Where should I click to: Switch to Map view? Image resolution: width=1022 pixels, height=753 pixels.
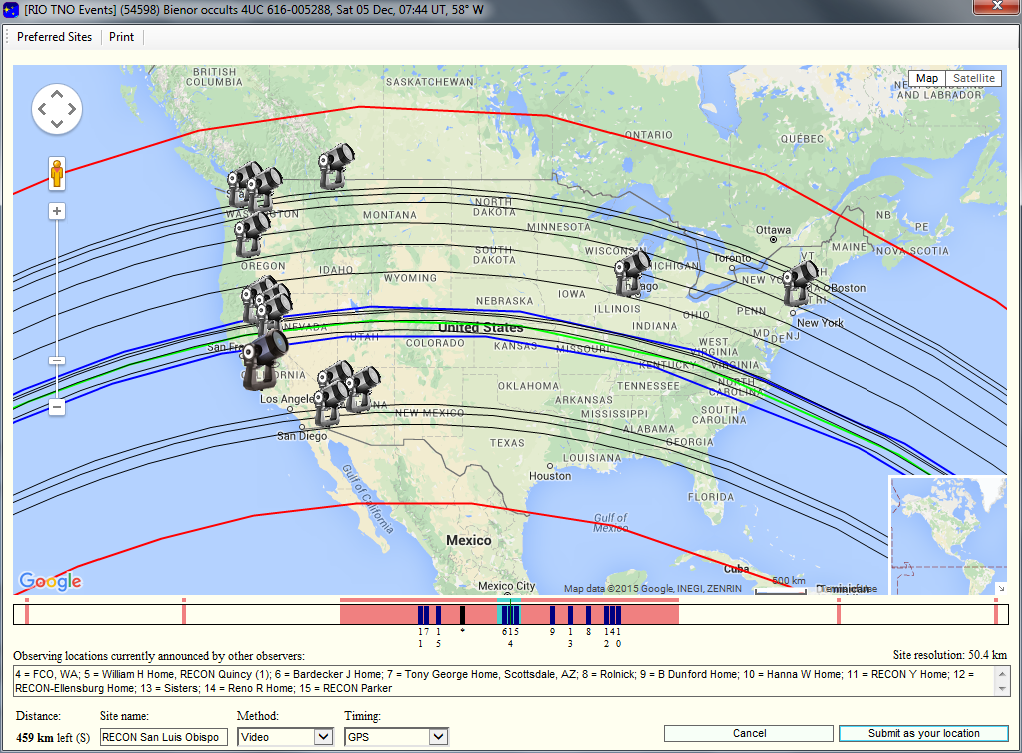tap(926, 78)
